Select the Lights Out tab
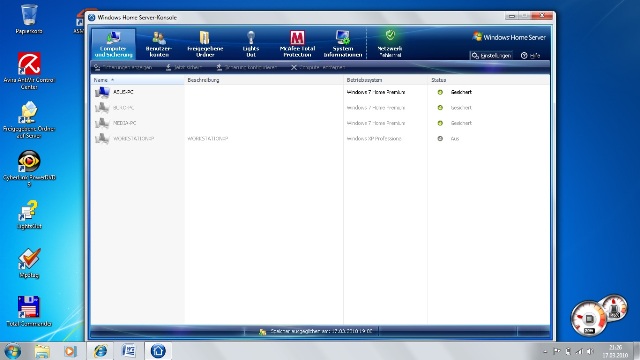640x360 pixels. pyautogui.click(x=251, y=44)
